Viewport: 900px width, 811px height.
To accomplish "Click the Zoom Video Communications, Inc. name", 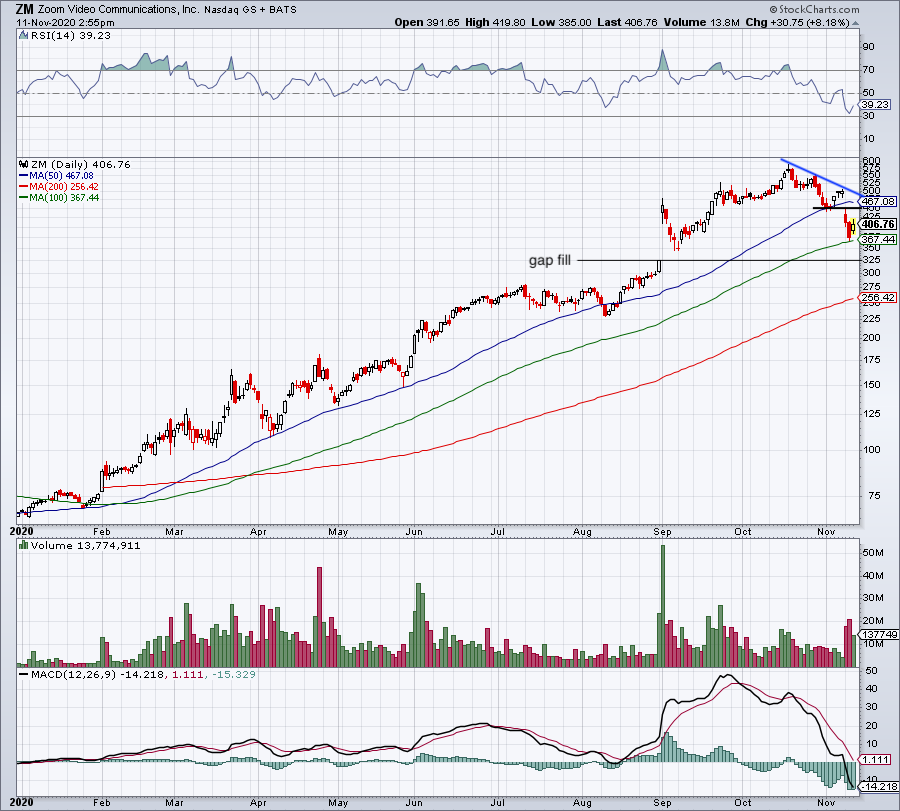I will 118,9.
